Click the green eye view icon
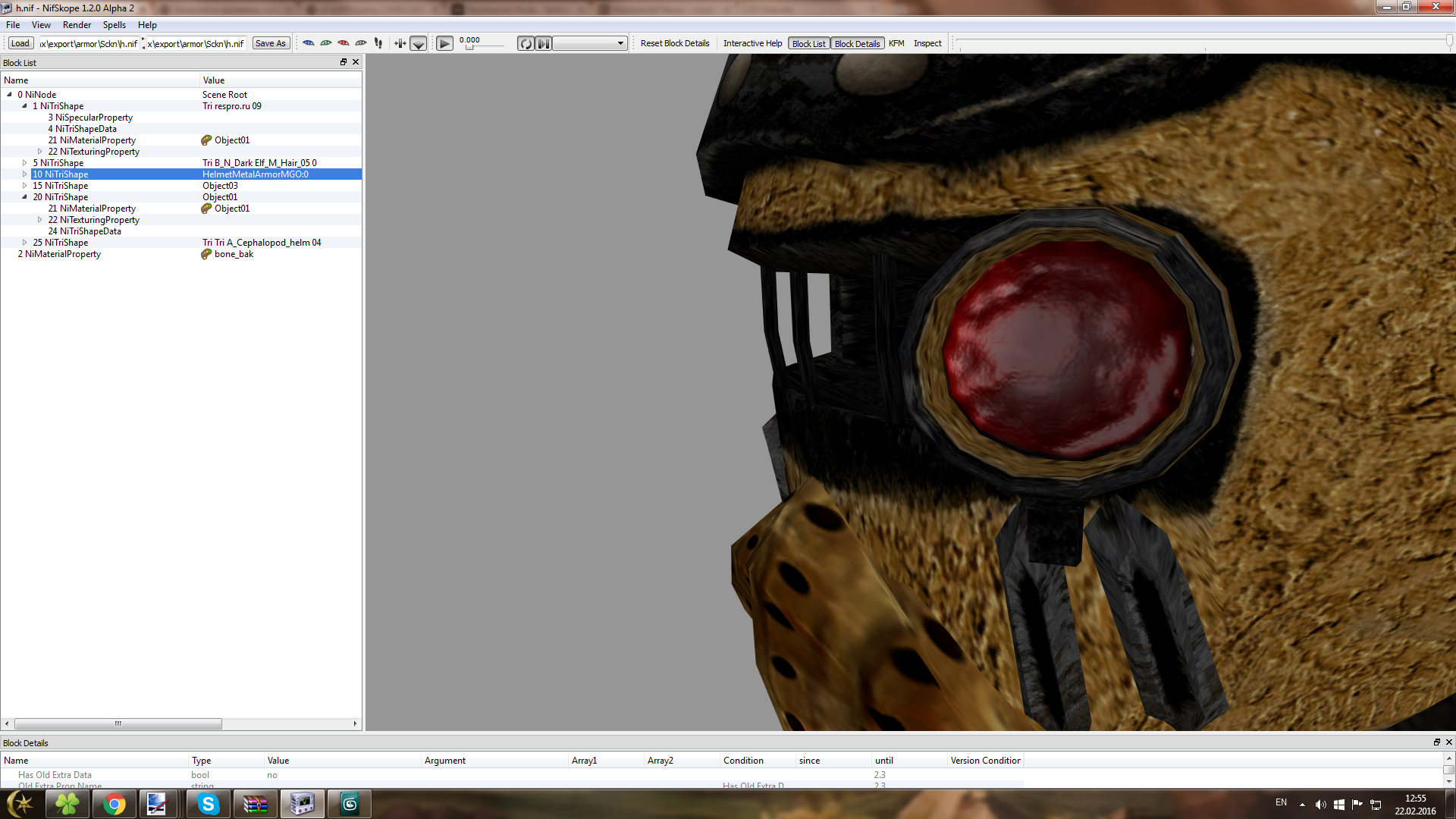Screen dimensions: 1456x819 tap(326, 43)
